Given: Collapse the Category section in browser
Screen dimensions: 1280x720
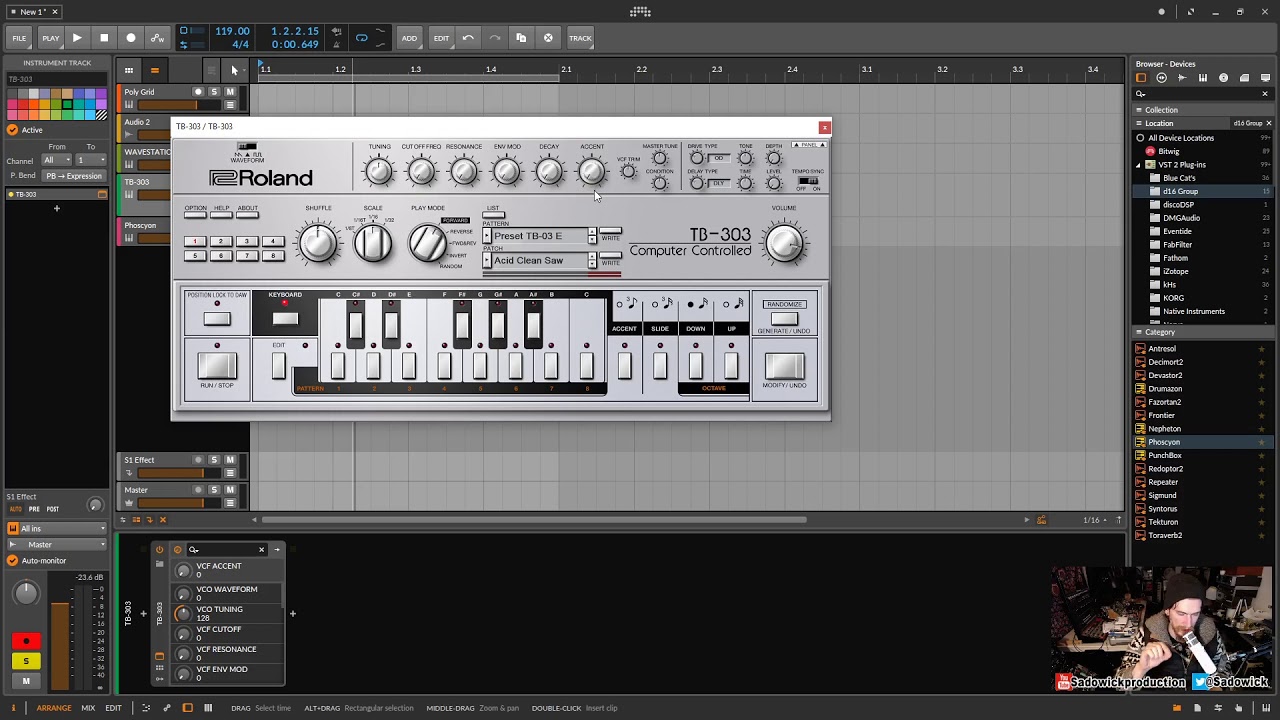Looking at the screenshot, I should coord(1140,332).
